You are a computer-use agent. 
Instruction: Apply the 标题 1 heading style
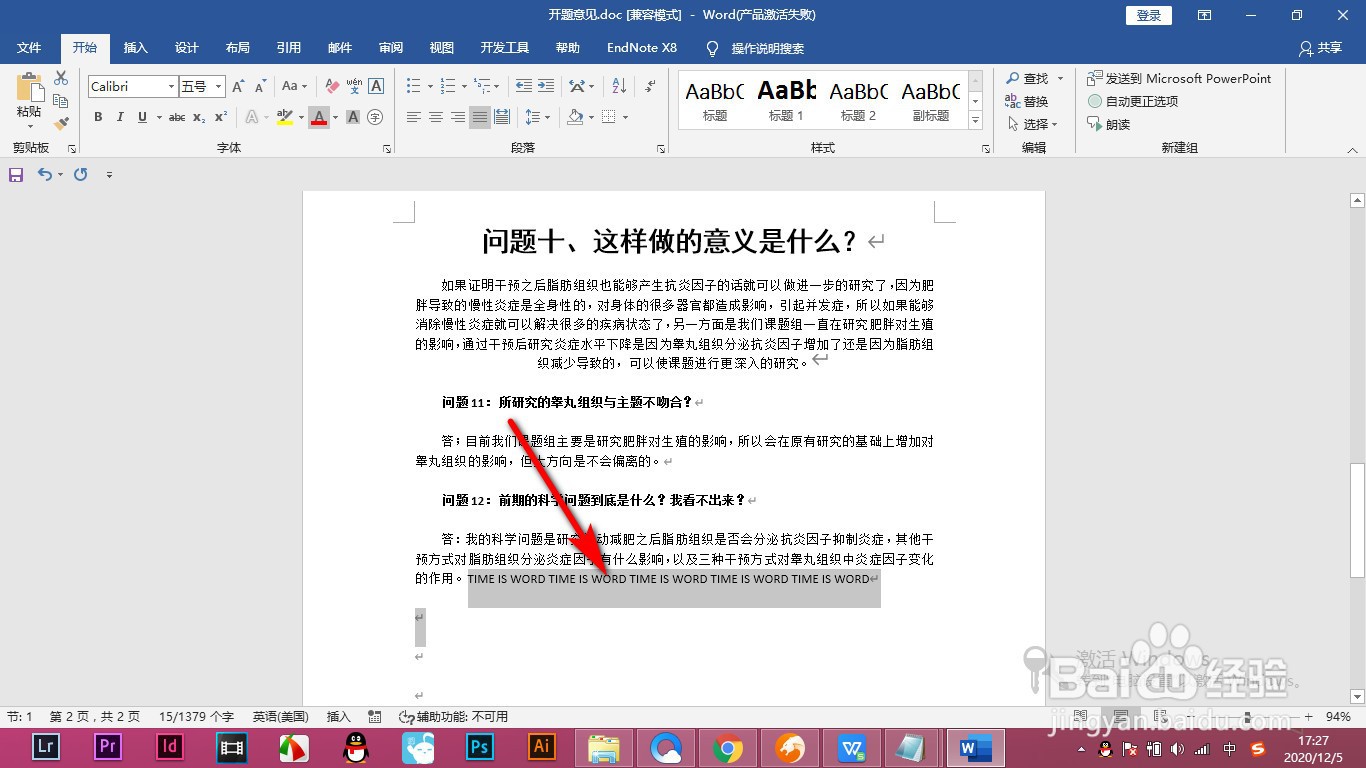[x=786, y=99]
